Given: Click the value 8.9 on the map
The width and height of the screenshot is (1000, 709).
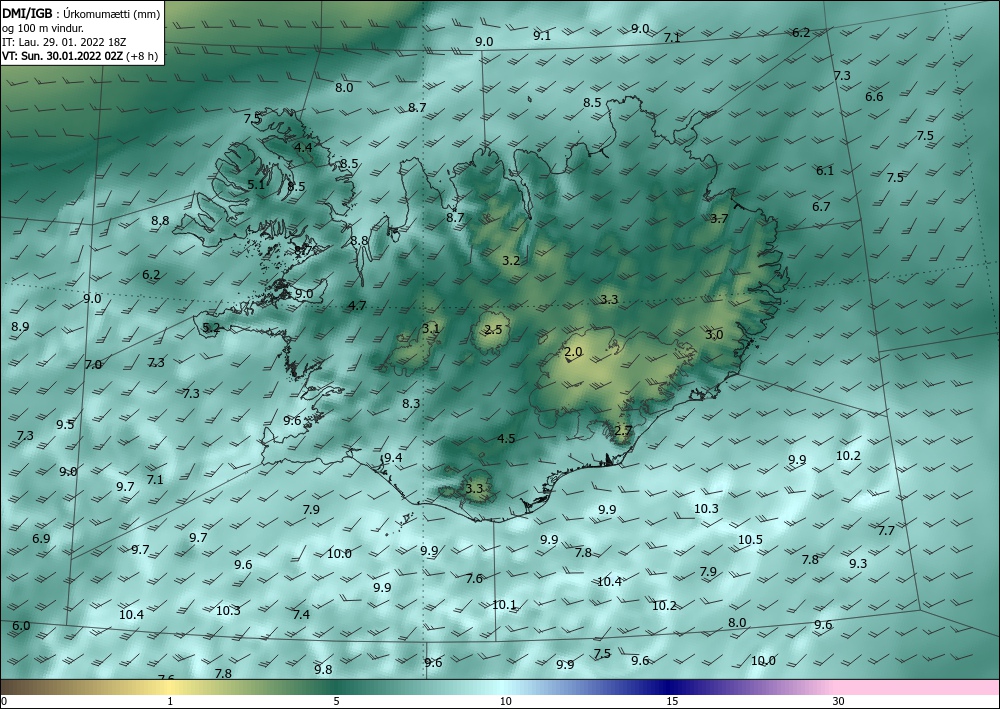Looking at the screenshot, I should tap(20, 327).
